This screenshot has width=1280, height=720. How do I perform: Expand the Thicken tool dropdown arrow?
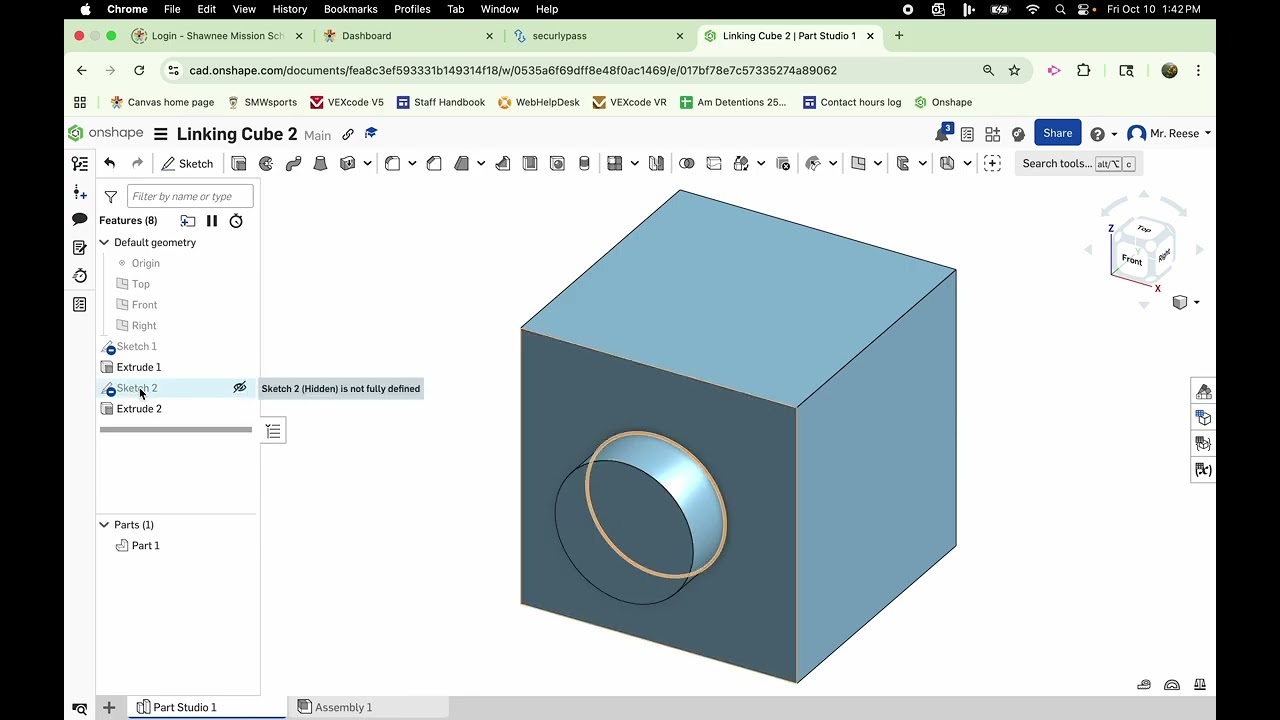point(367,163)
